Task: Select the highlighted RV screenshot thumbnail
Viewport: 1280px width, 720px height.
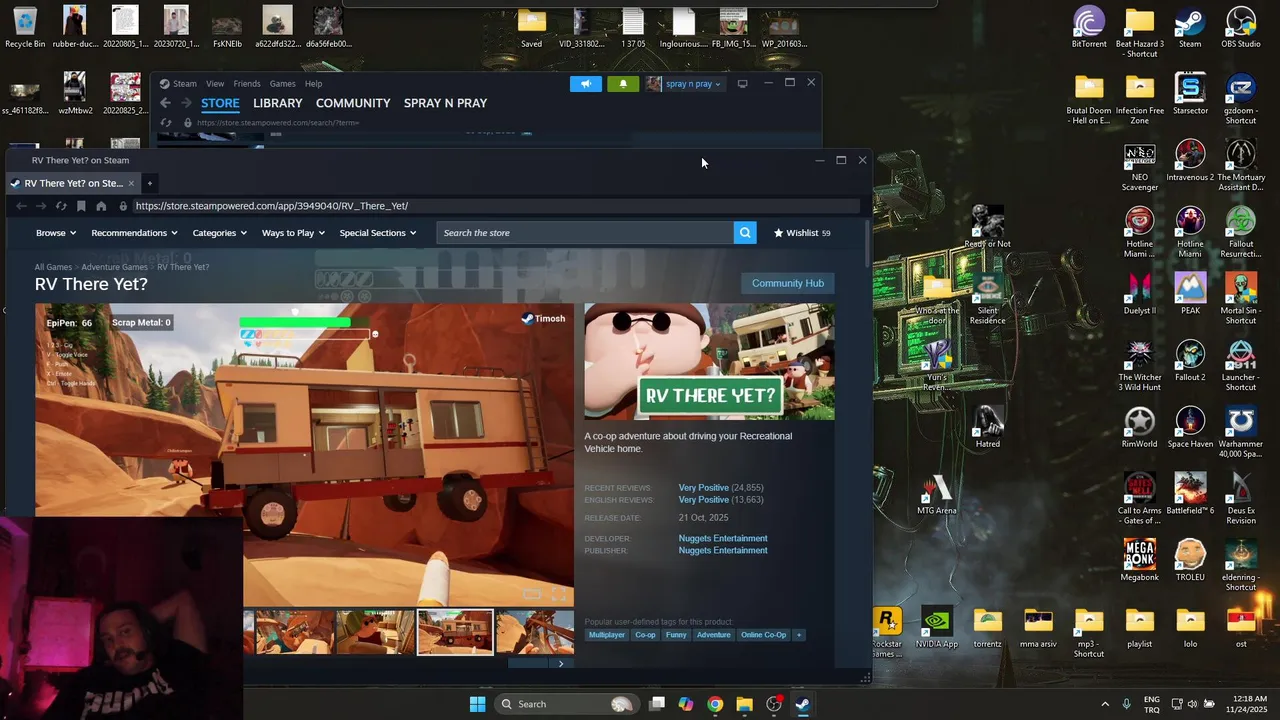Action: click(x=455, y=632)
